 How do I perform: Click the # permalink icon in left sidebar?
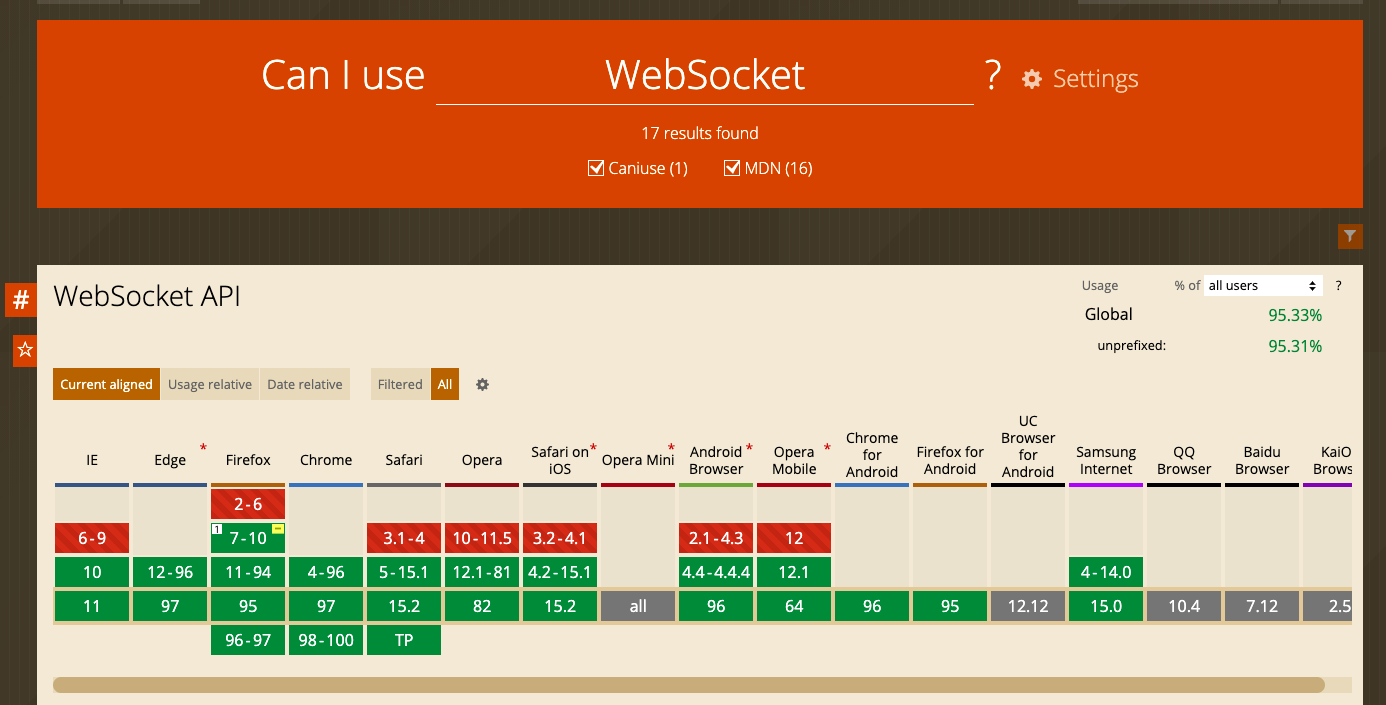tap(21, 299)
